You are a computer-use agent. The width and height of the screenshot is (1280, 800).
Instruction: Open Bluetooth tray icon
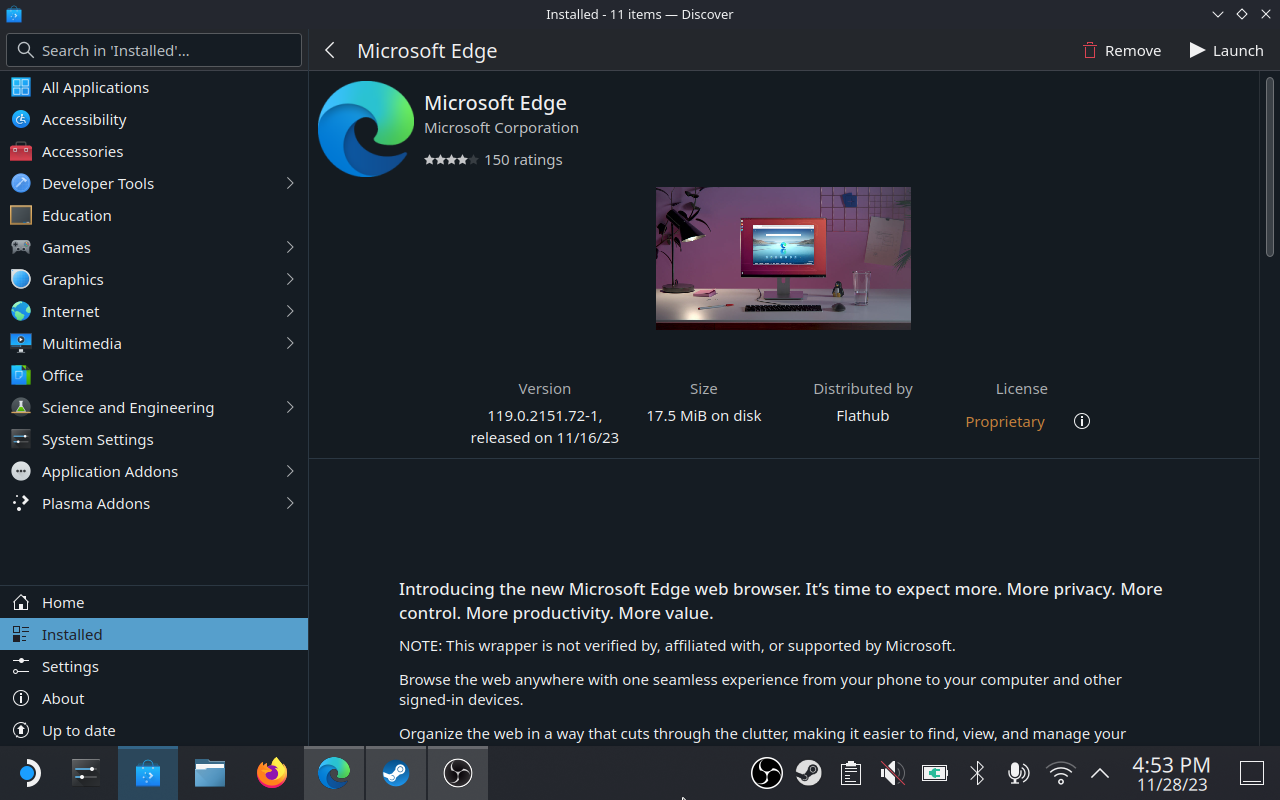point(977,773)
